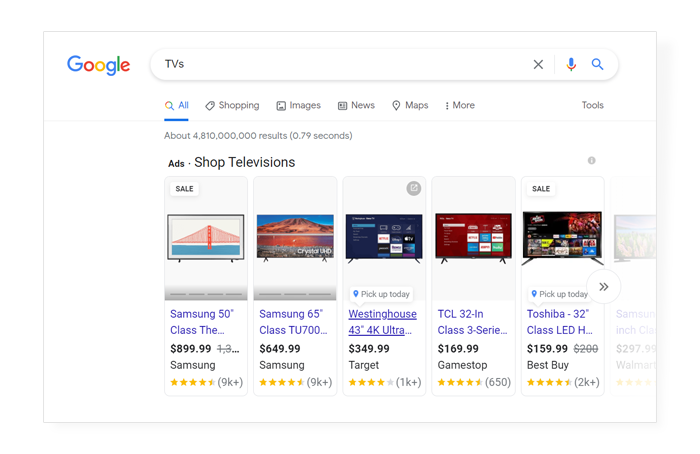Open the Samsung 65" Crystal UHD TV image

[x=295, y=237]
